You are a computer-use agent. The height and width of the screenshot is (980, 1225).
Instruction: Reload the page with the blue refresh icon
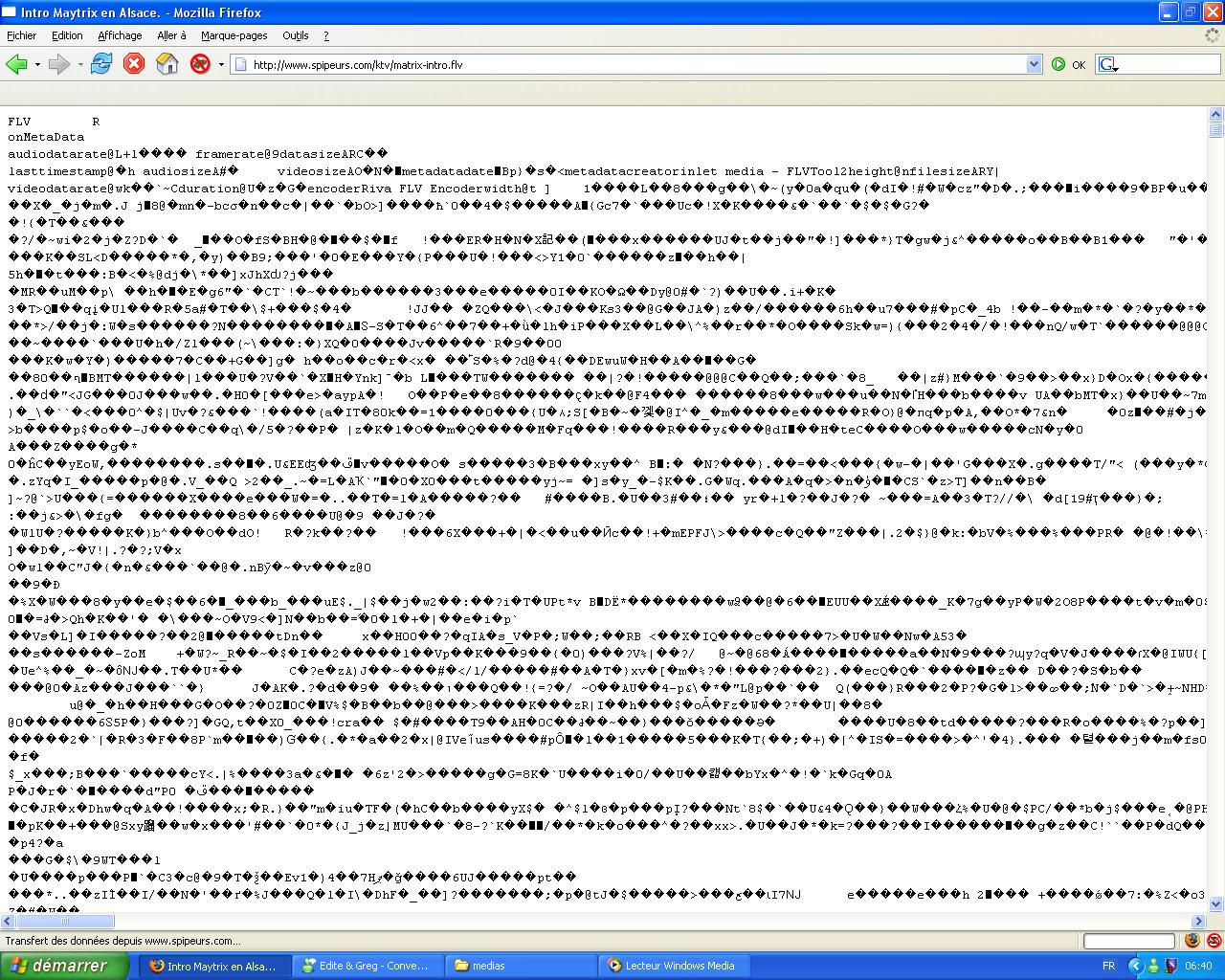pyautogui.click(x=101, y=64)
